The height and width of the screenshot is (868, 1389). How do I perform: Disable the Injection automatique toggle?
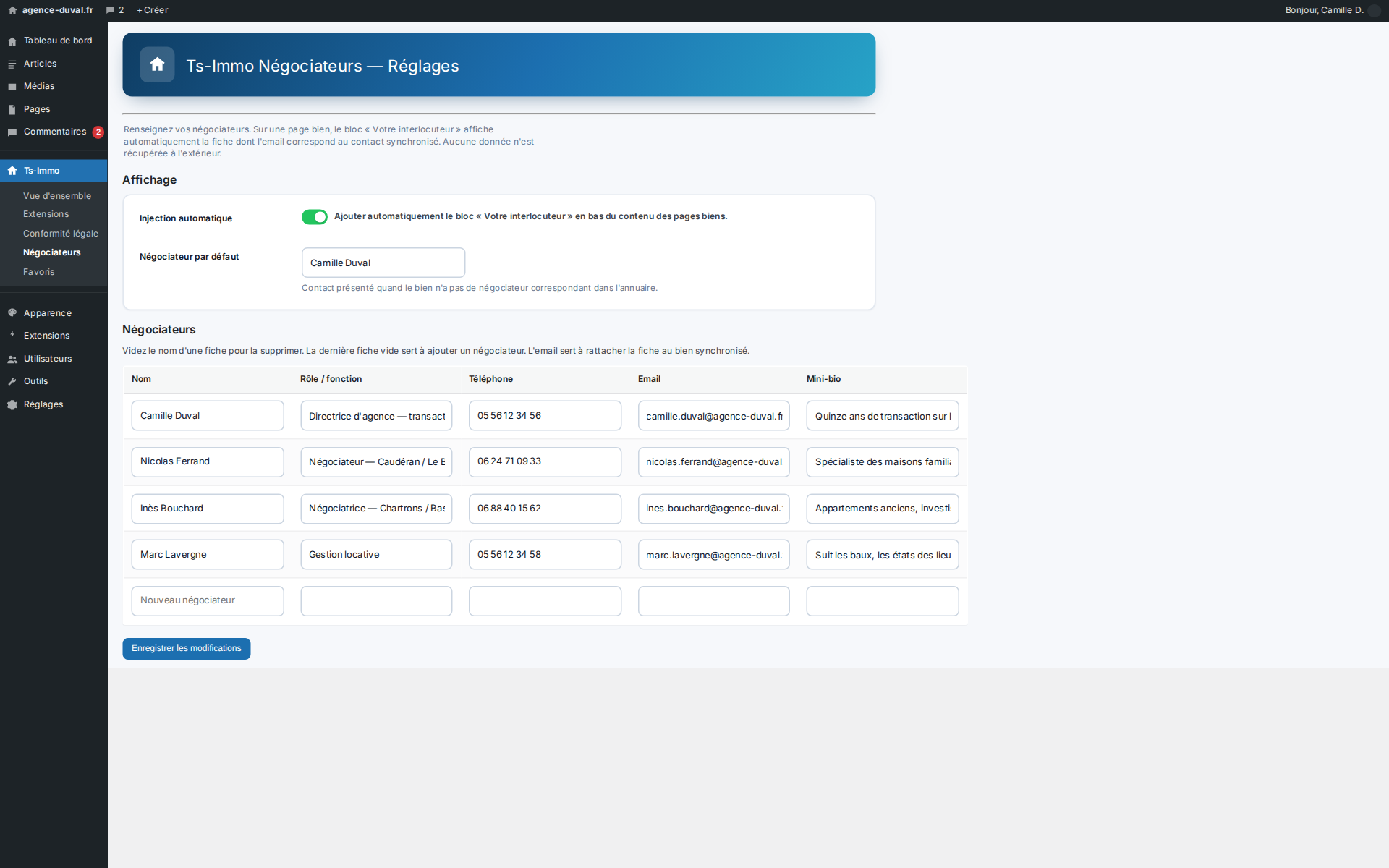click(x=315, y=217)
